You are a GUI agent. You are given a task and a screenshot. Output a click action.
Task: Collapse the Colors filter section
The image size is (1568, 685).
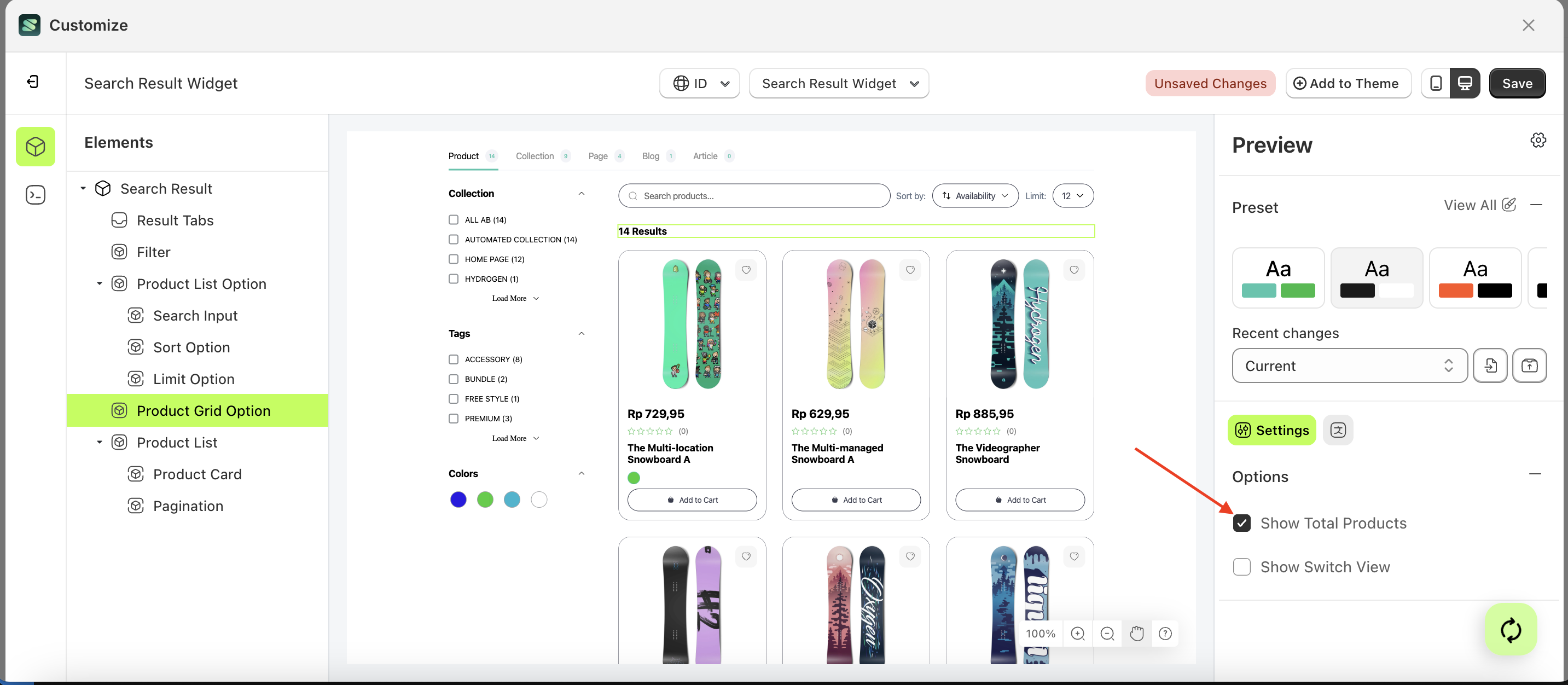point(582,473)
